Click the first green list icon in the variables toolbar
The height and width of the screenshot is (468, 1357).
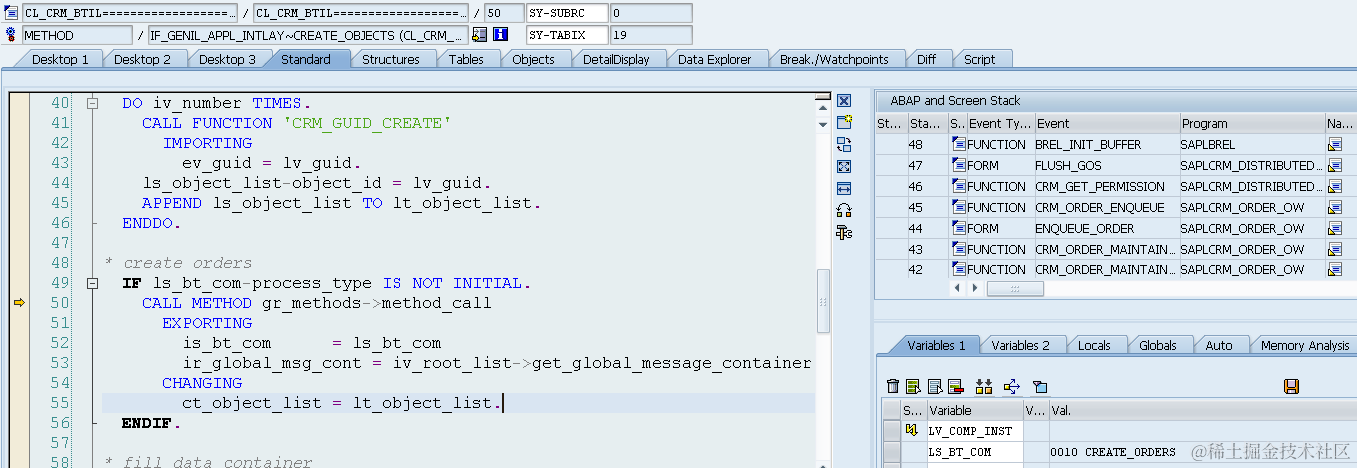point(913,386)
